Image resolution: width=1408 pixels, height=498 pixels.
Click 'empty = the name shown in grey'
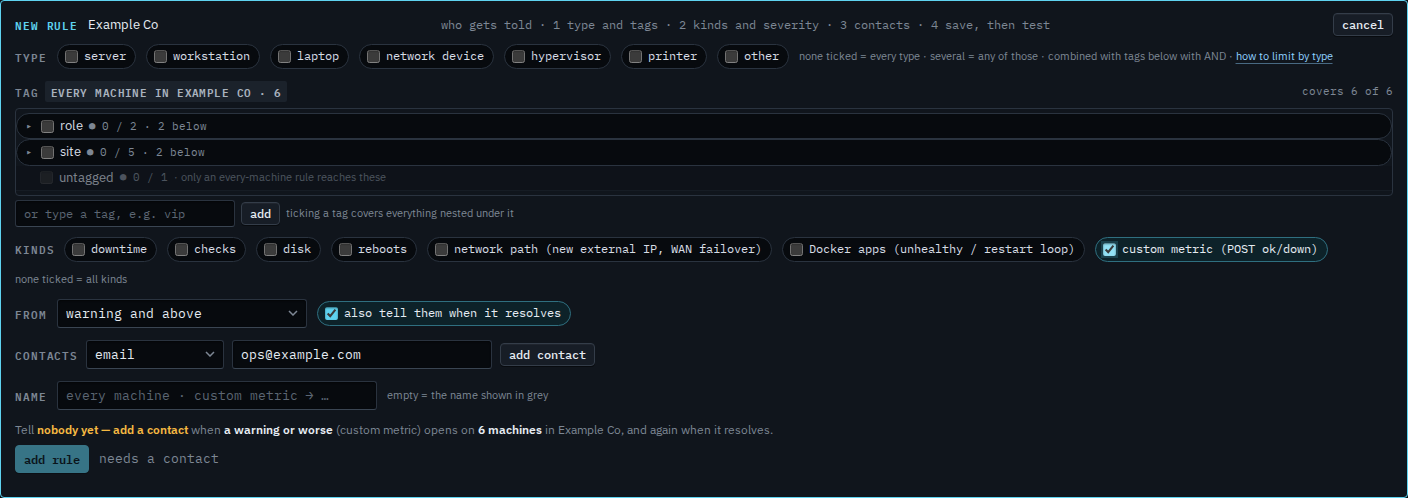pos(468,396)
